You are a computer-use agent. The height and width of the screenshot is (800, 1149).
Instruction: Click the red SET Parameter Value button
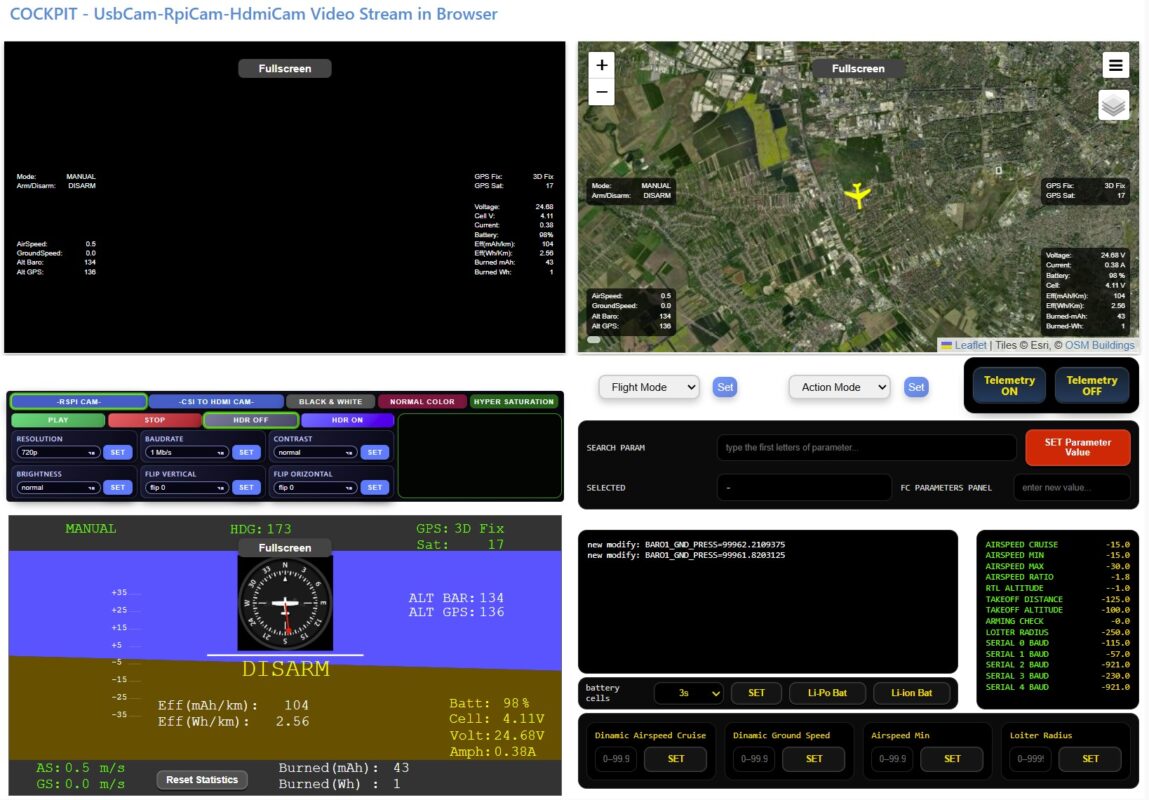pos(1077,447)
